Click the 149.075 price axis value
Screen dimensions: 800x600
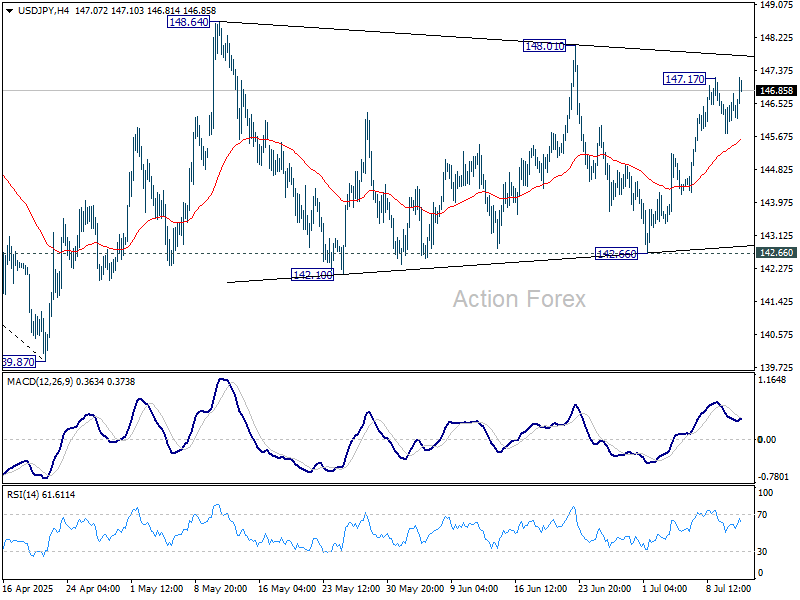(x=776, y=5)
